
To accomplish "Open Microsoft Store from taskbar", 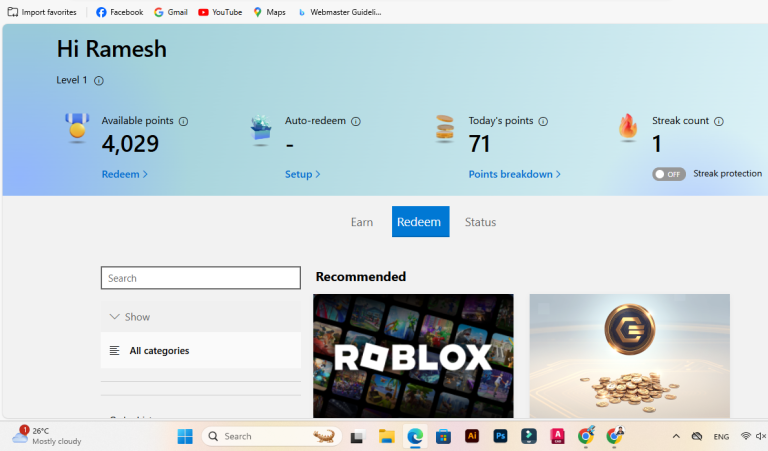I will tap(443, 436).
